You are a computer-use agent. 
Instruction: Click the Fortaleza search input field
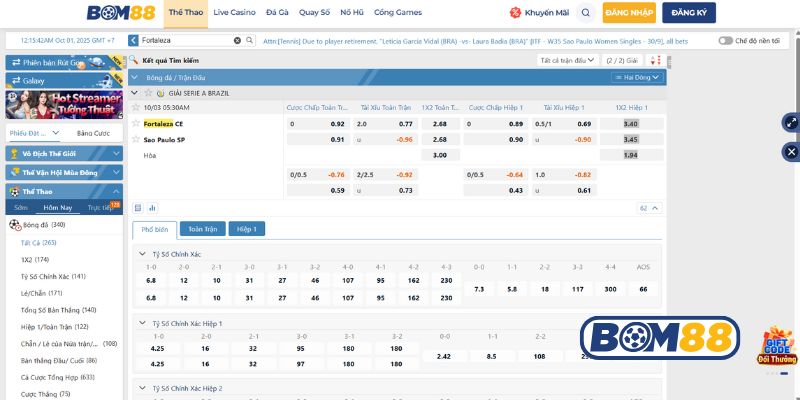[x=187, y=41]
